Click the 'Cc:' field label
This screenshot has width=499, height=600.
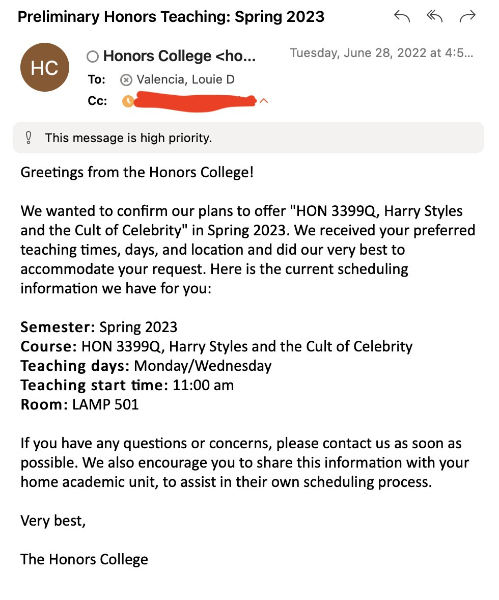coord(97,101)
